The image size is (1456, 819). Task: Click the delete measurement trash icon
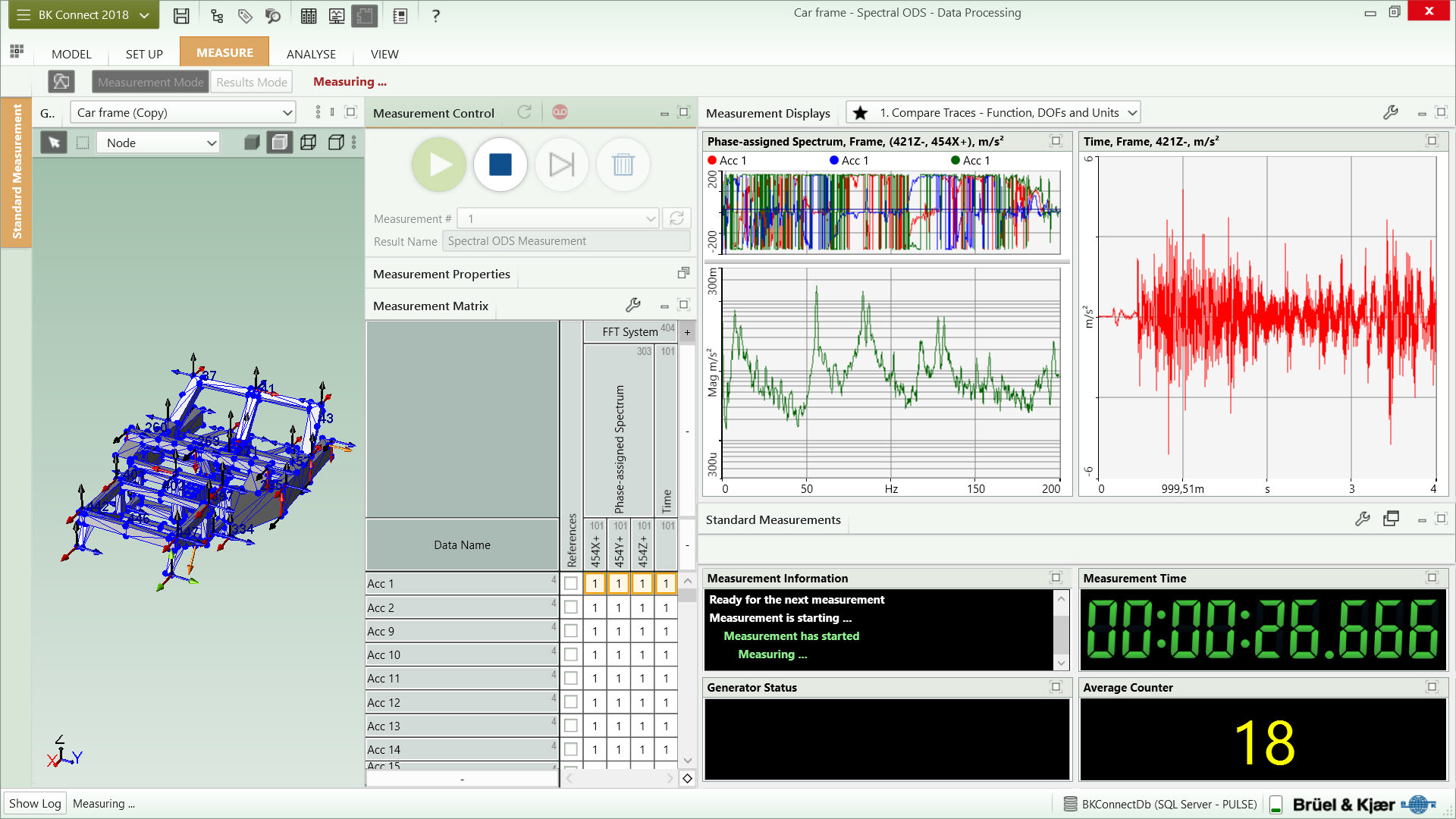(x=623, y=165)
